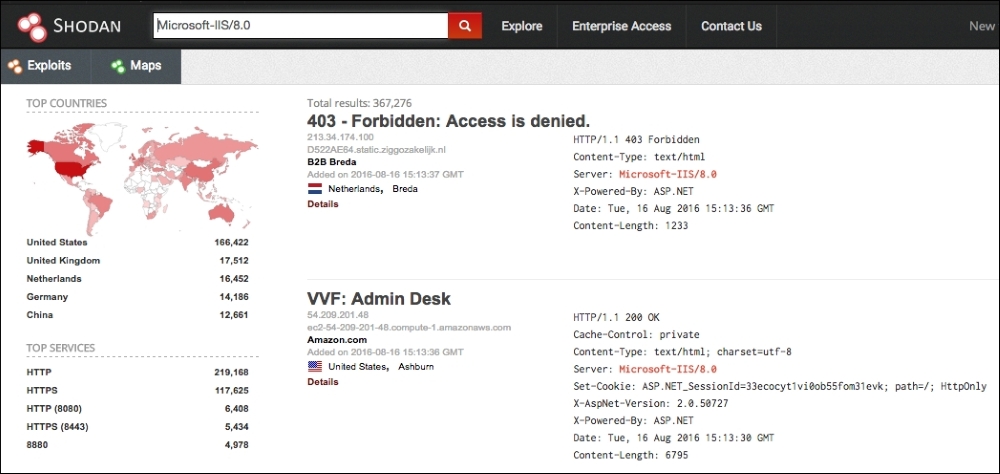Click the Breda city link
Viewport: 1000px width, 474px height.
405,189
